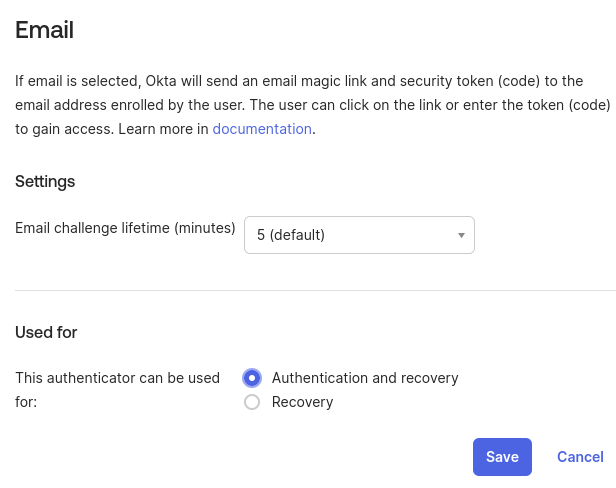The width and height of the screenshot is (616, 488).
Task: Click the 'Used for' section heading
Action: 46,332
